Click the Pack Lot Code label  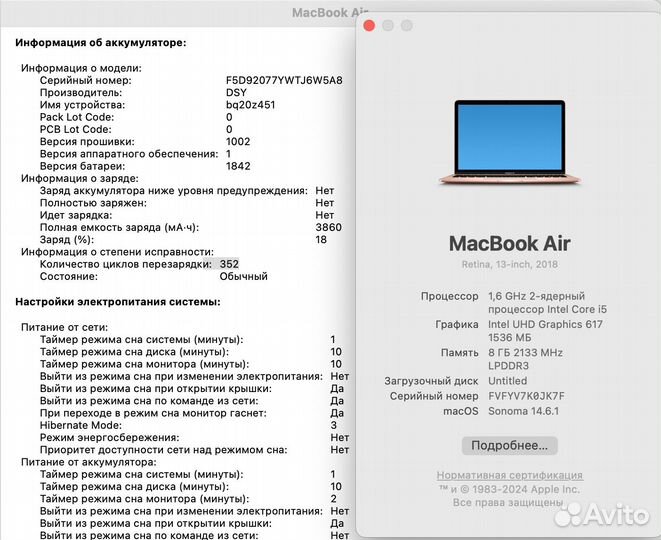(77, 117)
